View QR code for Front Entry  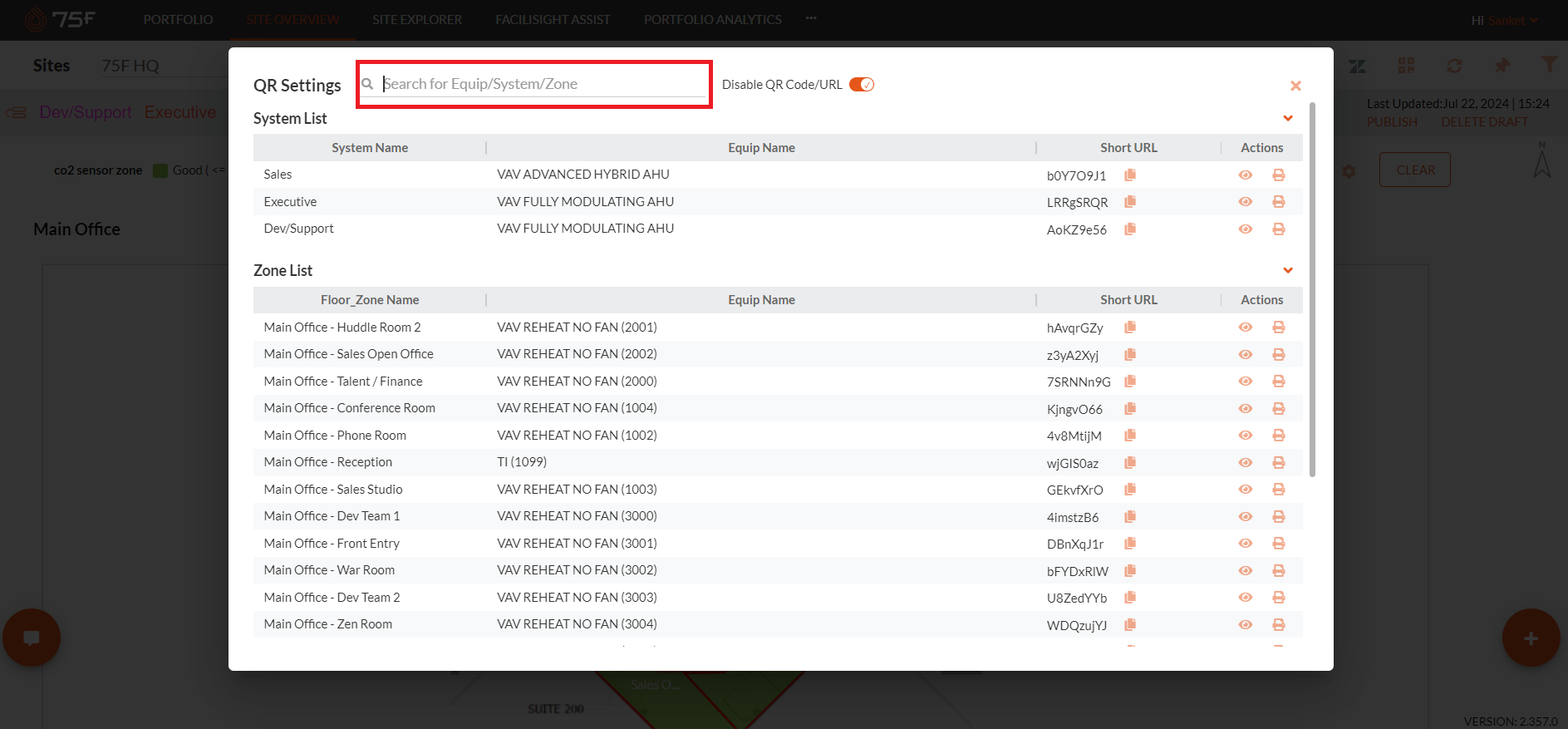tap(1245, 544)
